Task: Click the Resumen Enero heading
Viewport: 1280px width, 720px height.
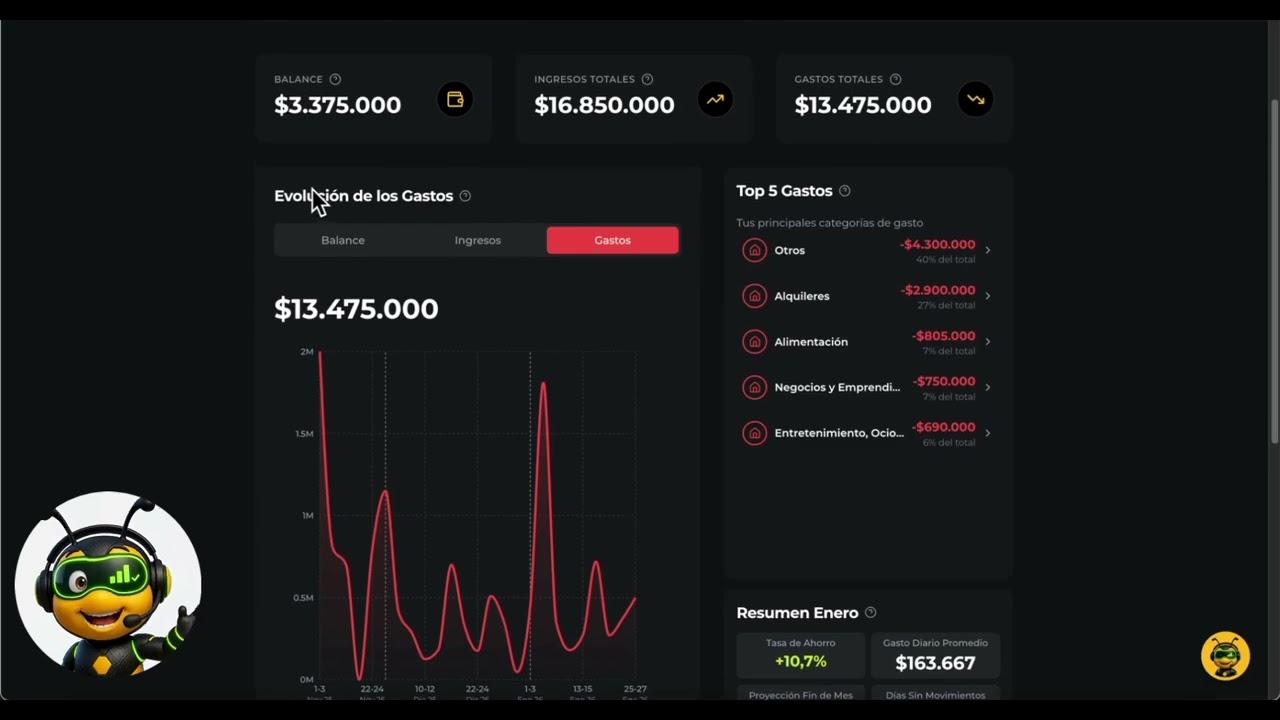Action: click(797, 613)
